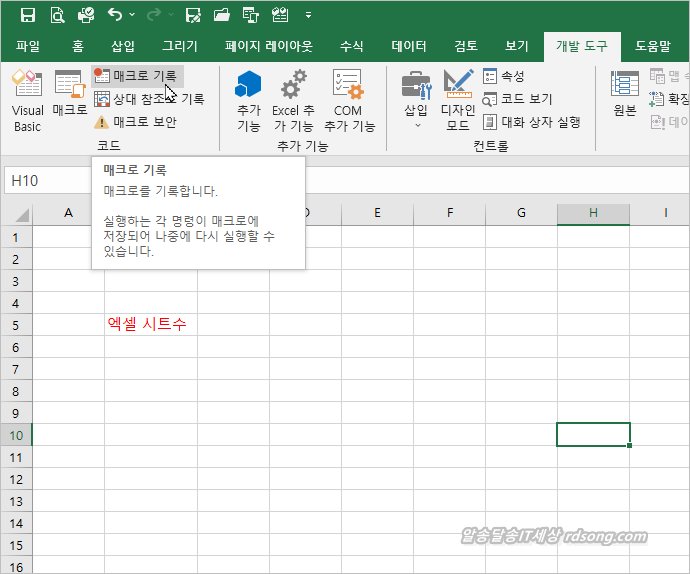This screenshot has width=690, height=574.
Task: Click the 매크로 (Macros) icon
Action: tap(69, 95)
